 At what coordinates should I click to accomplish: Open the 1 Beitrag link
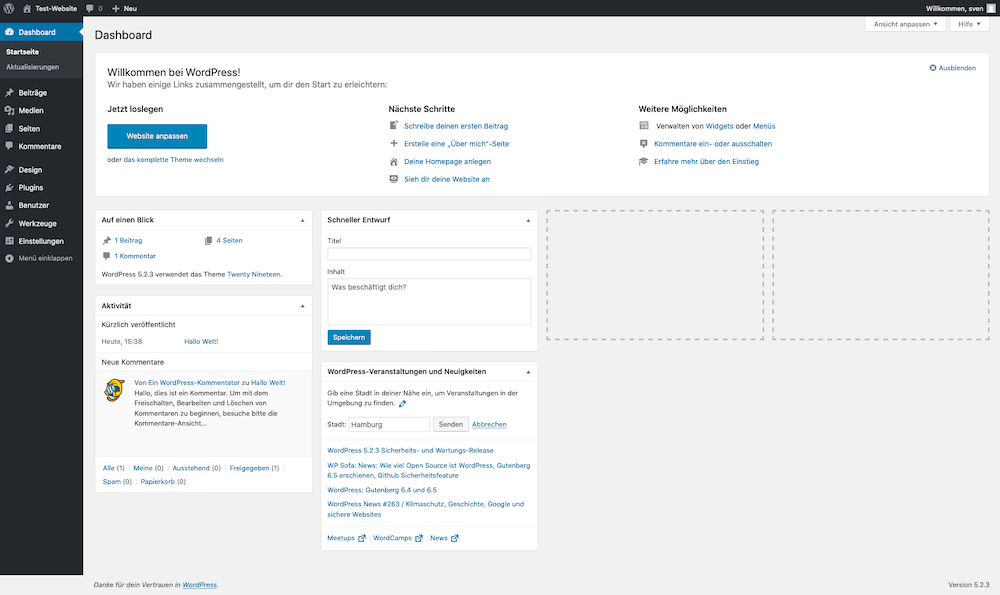click(128, 240)
